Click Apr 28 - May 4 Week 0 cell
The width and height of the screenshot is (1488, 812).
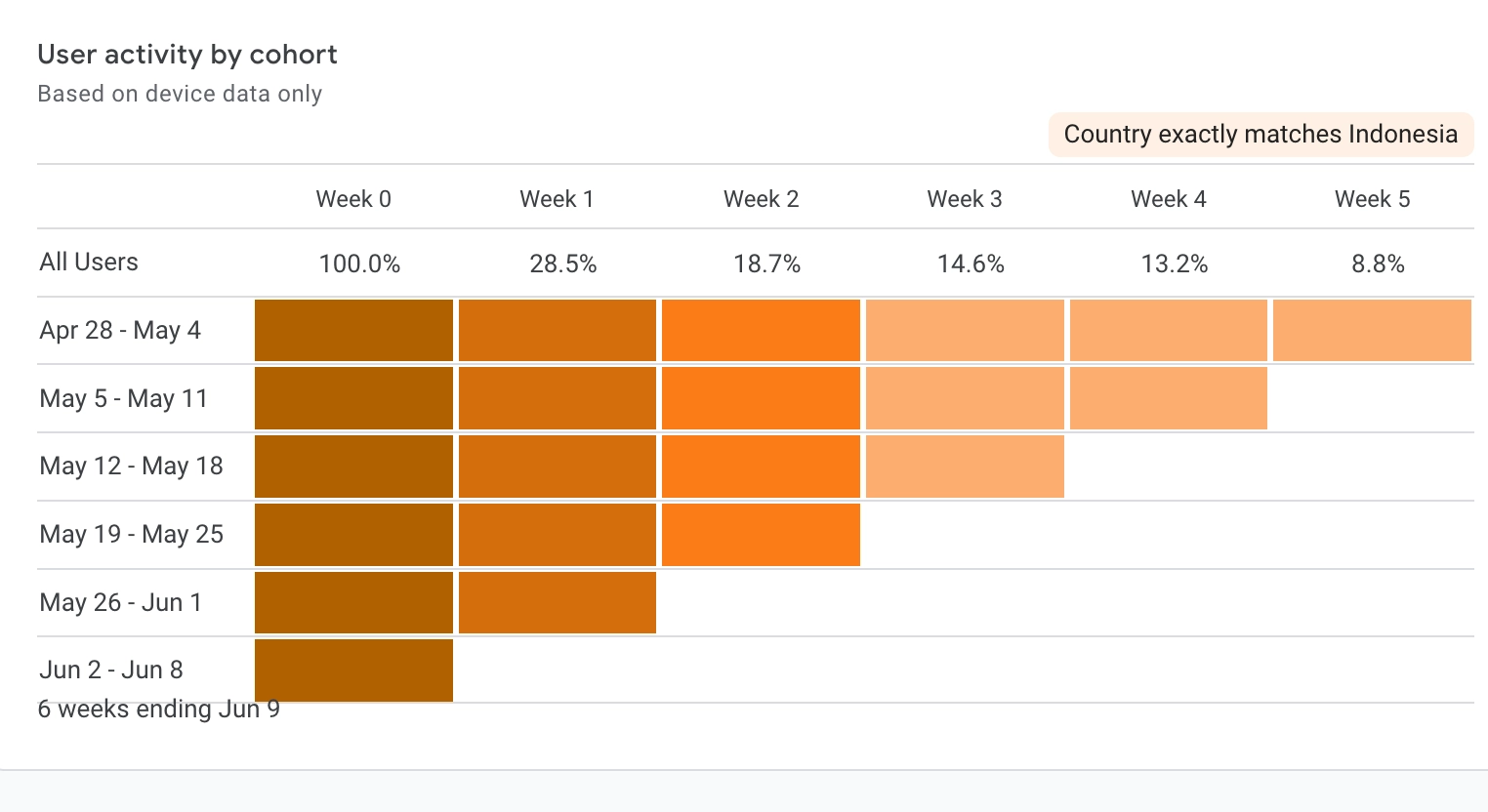pos(353,331)
